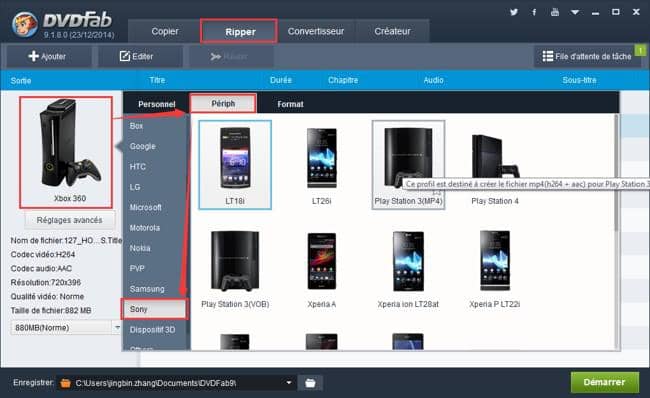The image size is (650, 398).
Task: Select Microsoft in the brand list
Action: [x=146, y=207]
